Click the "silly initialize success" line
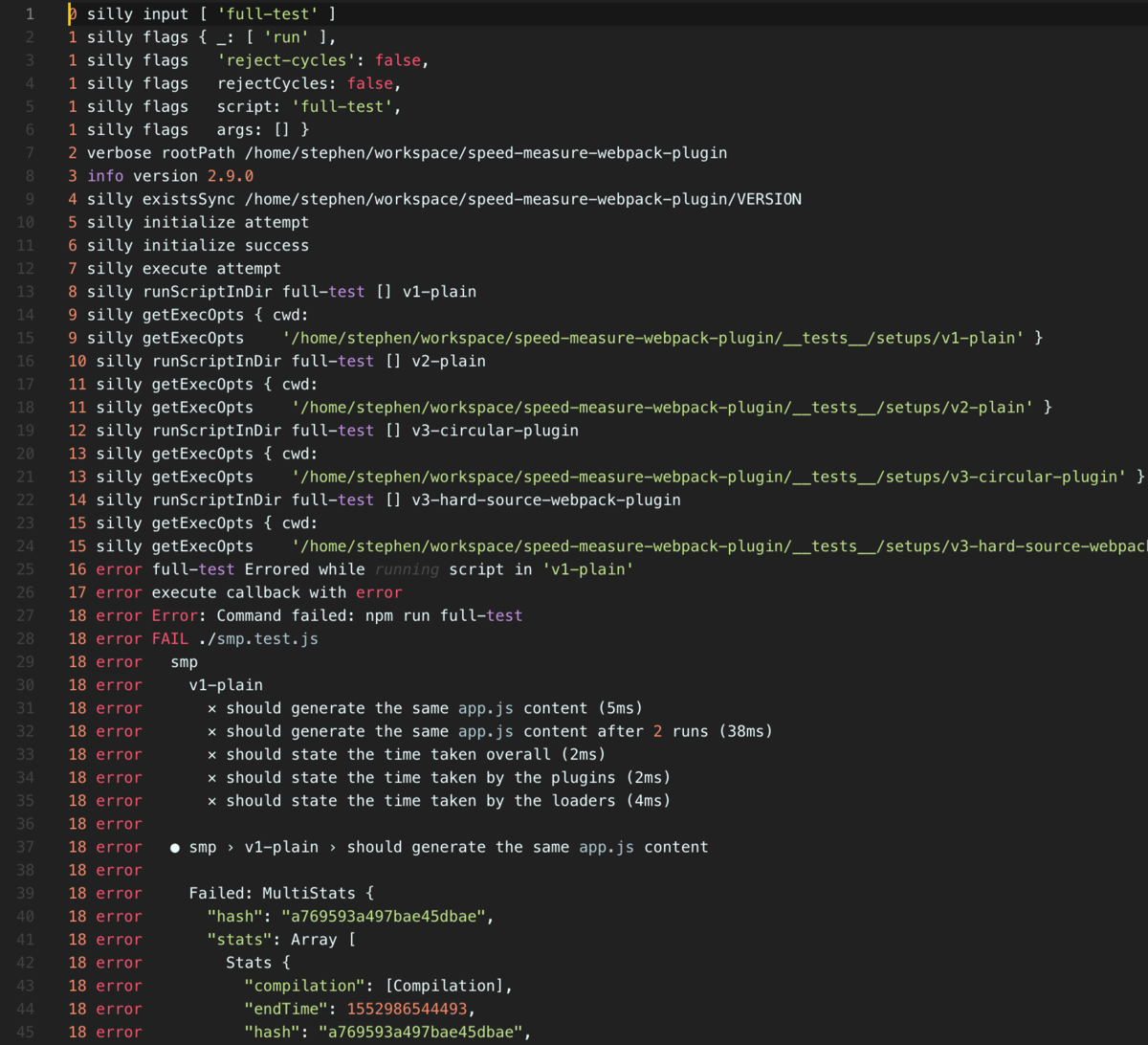 point(188,246)
